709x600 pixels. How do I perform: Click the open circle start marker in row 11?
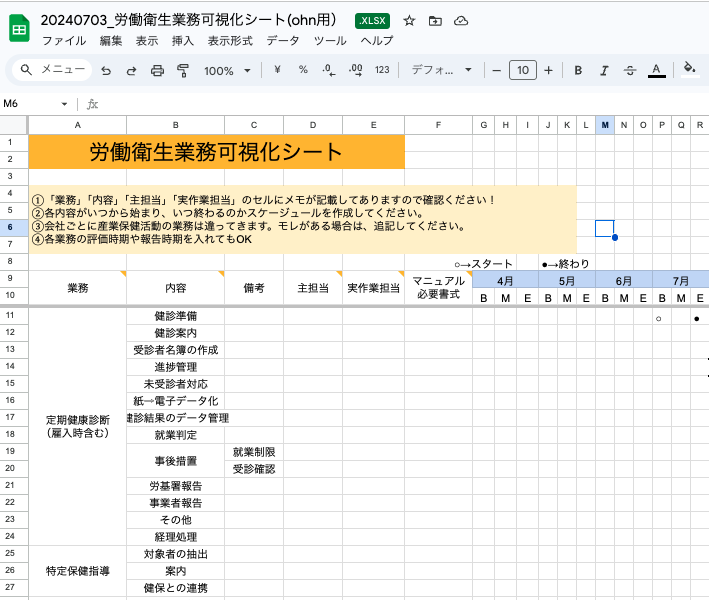pyautogui.click(x=659, y=318)
